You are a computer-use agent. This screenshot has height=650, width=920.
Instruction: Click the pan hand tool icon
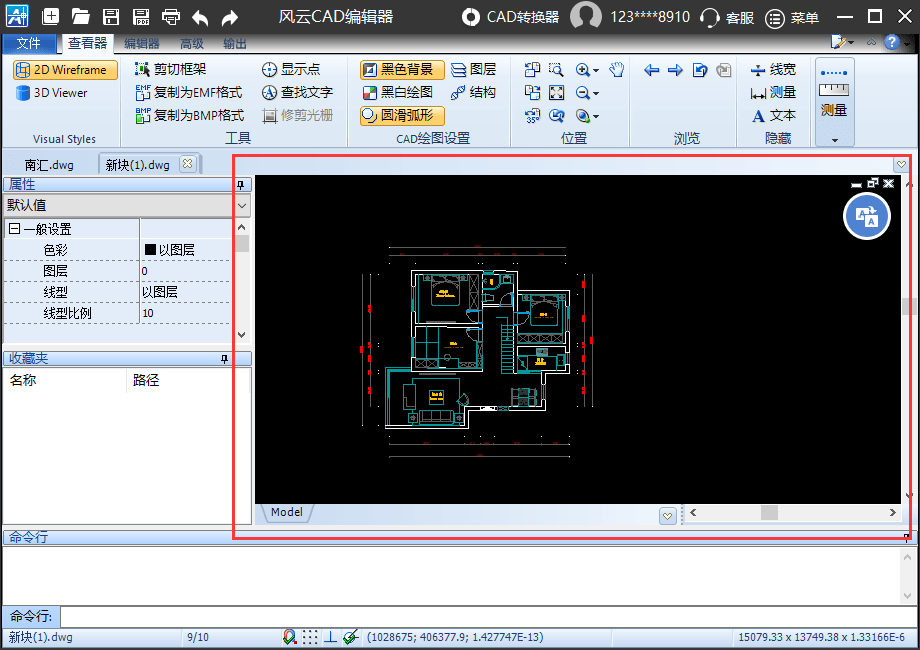(x=617, y=69)
